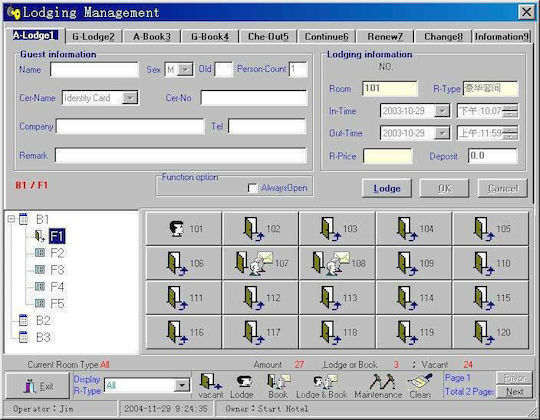Select building B3 in tree
The height and width of the screenshot is (420, 540).
[x=43, y=337]
